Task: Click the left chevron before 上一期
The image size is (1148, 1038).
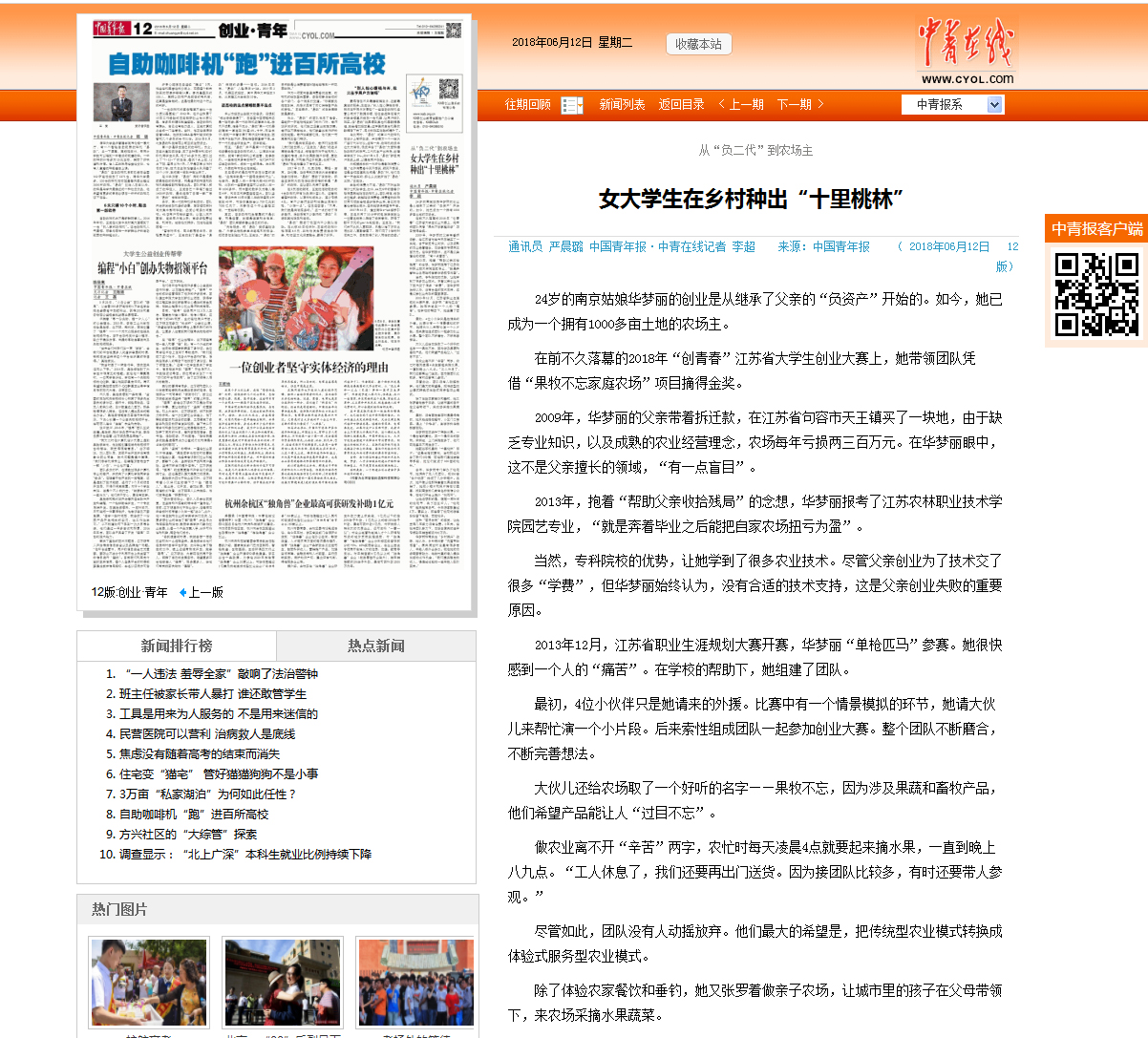Action: pos(722,104)
